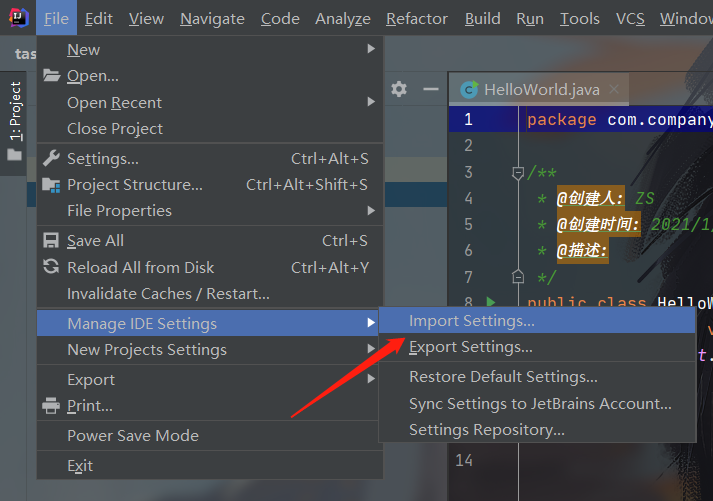Collapse the Javadoc fold marker at line 3
This screenshot has width=713, height=501.
(518, 173)
